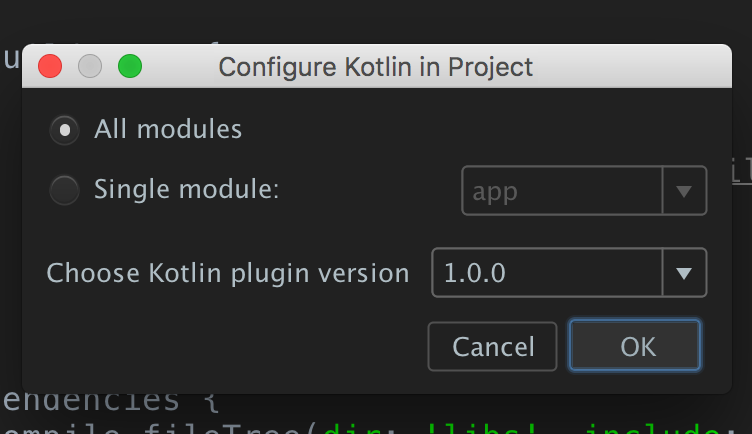Open the 'app' module combo box
This screenshot has width=752, height=434.
tap(562, 191)
